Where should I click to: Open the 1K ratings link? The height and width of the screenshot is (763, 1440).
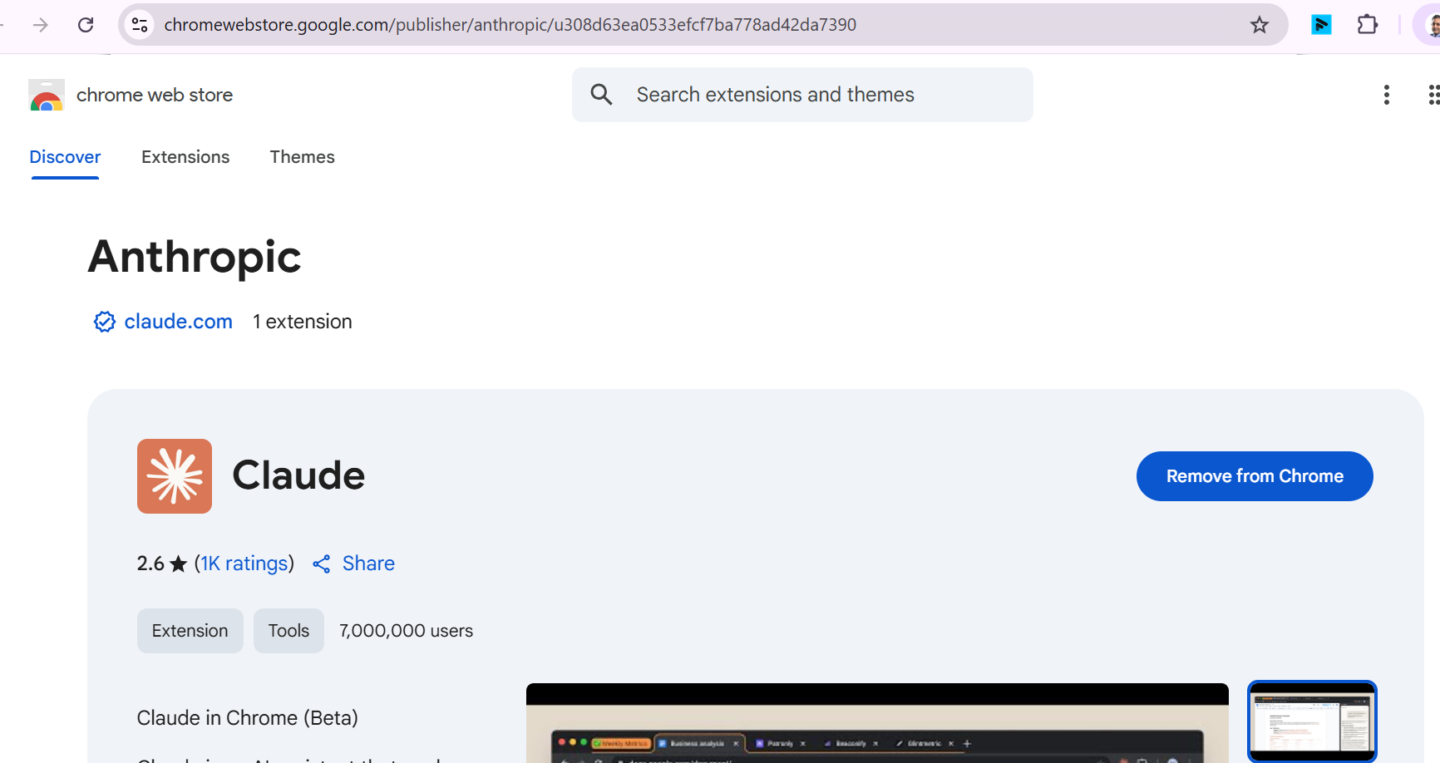coord(245,564)
